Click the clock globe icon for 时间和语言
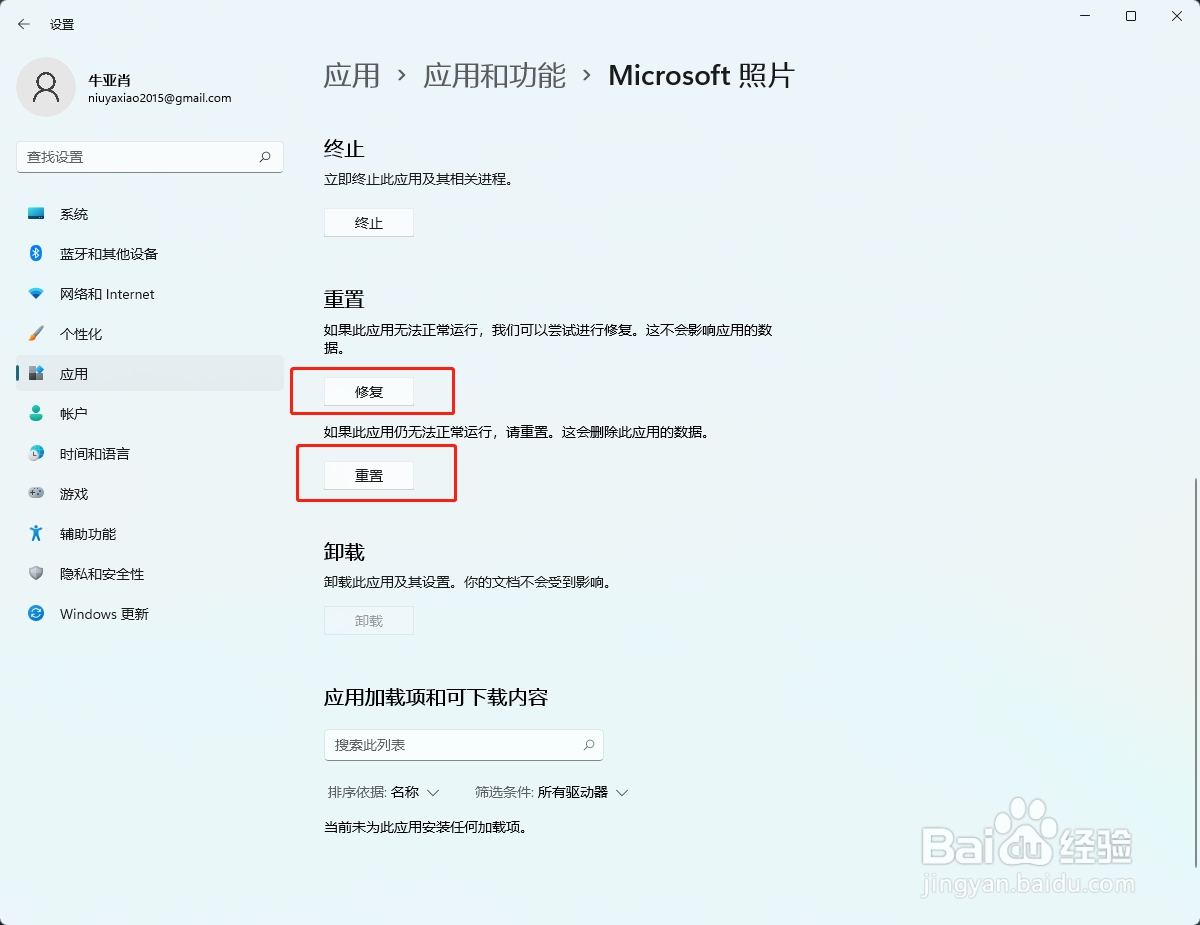The width and height of the screenshot is (1200, 925). [36, 454]
